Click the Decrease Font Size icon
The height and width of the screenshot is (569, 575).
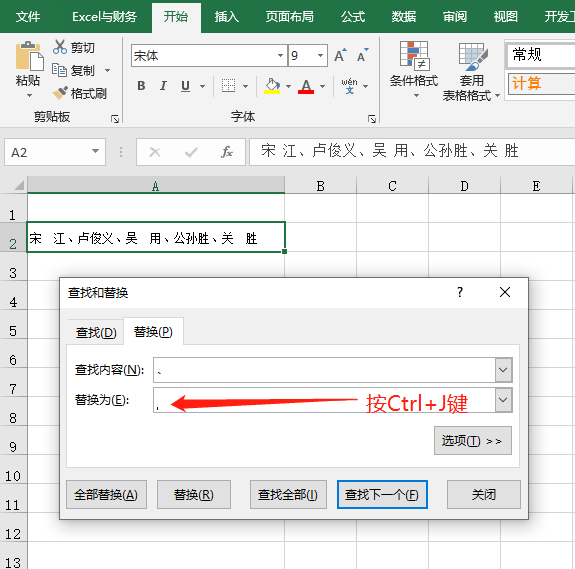point(363,55)
